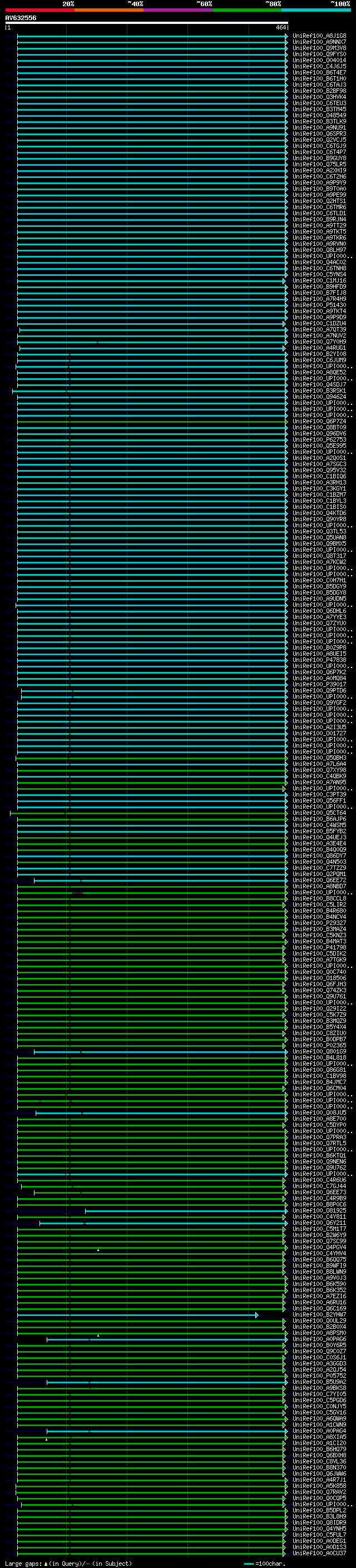Screen dimensions: 356x1568
Task: Open hit UniRef100_B6T4E7
Action: tap(319, 72)
